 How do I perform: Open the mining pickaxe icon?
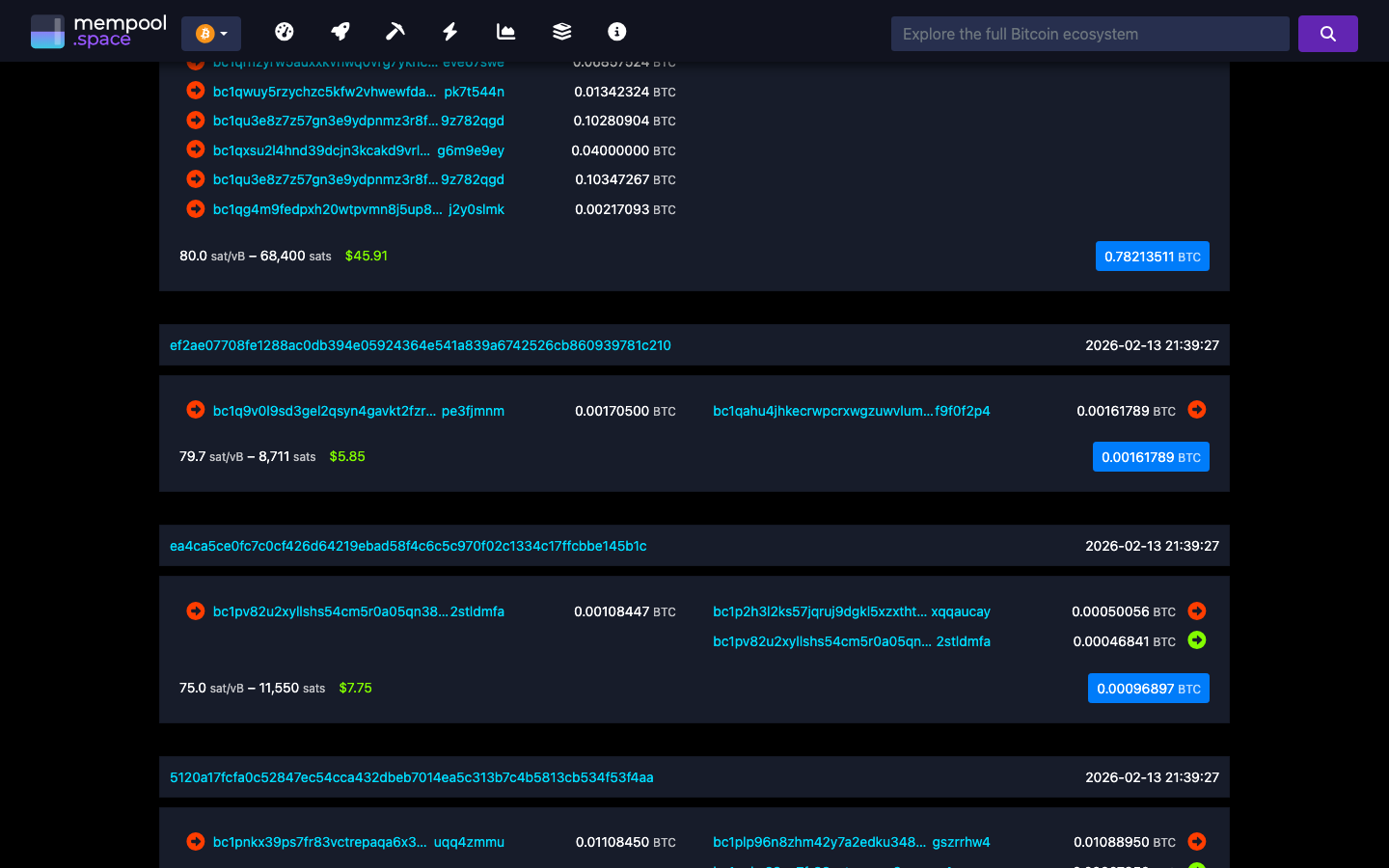(x=395, y=31)
